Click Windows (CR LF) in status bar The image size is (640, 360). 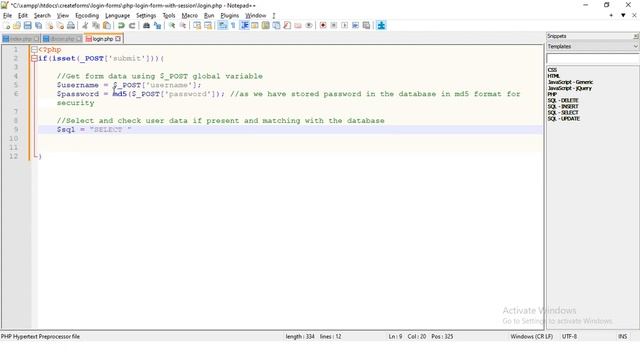(x=531, y=337)
